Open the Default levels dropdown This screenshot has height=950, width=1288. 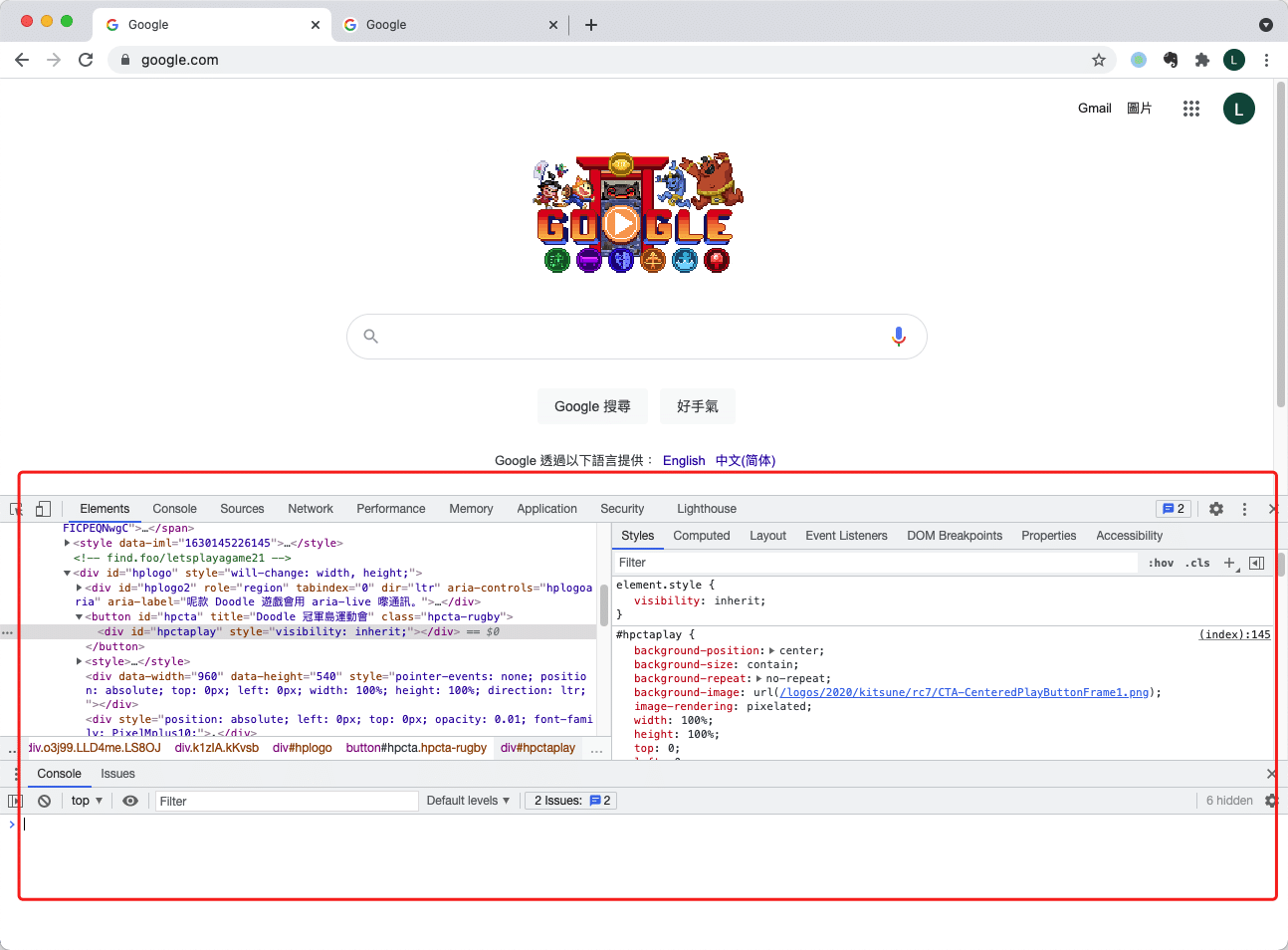tap(468, 801)
